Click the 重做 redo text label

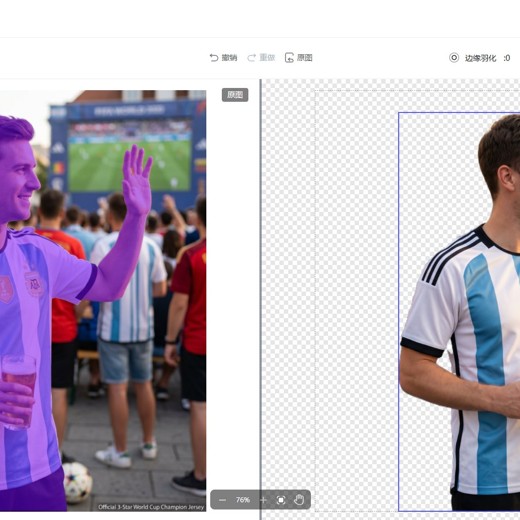[x=267, y=58]
